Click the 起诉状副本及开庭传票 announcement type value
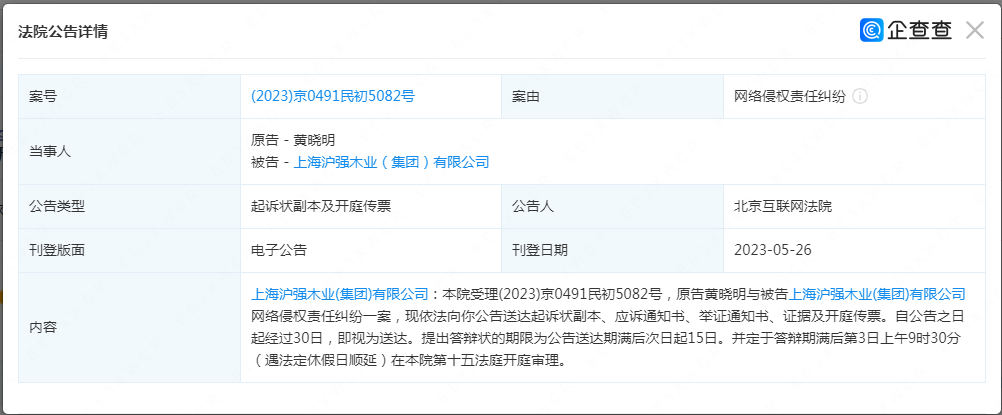 coord(322,206)
